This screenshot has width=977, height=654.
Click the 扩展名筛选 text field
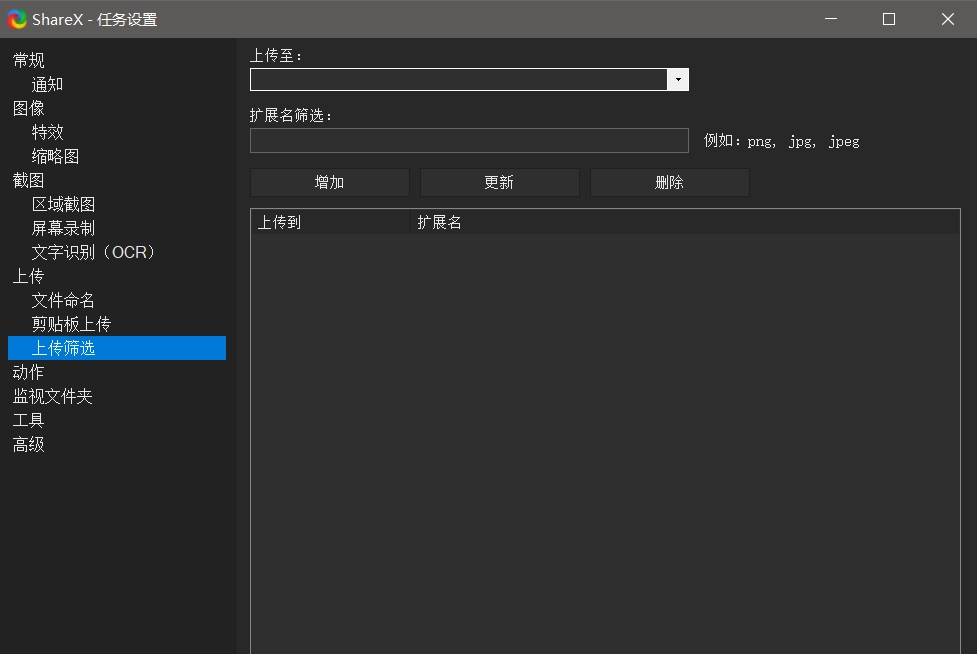click(x=469, y=141)
